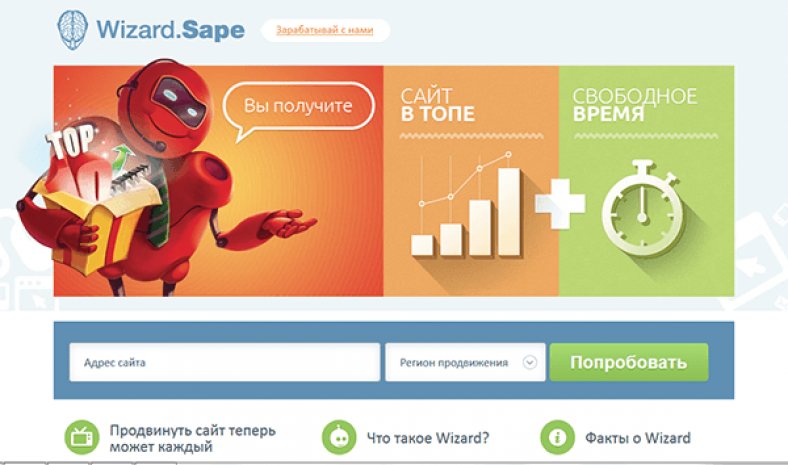
Task: Focus the "Адрес сайта" input field
Action: pyautogui.click(x=224, y=362)
